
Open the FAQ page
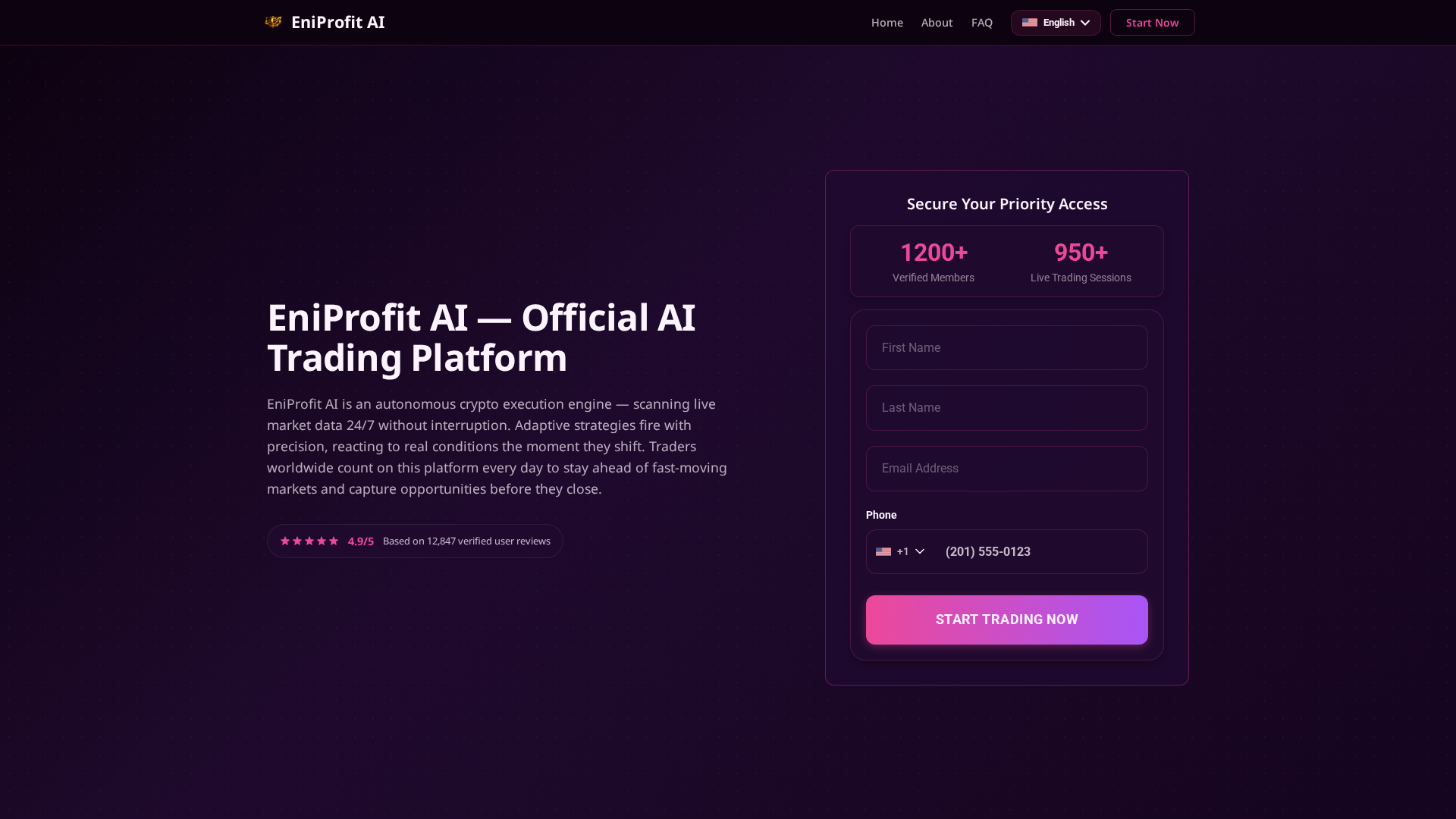tap(981, 22)
